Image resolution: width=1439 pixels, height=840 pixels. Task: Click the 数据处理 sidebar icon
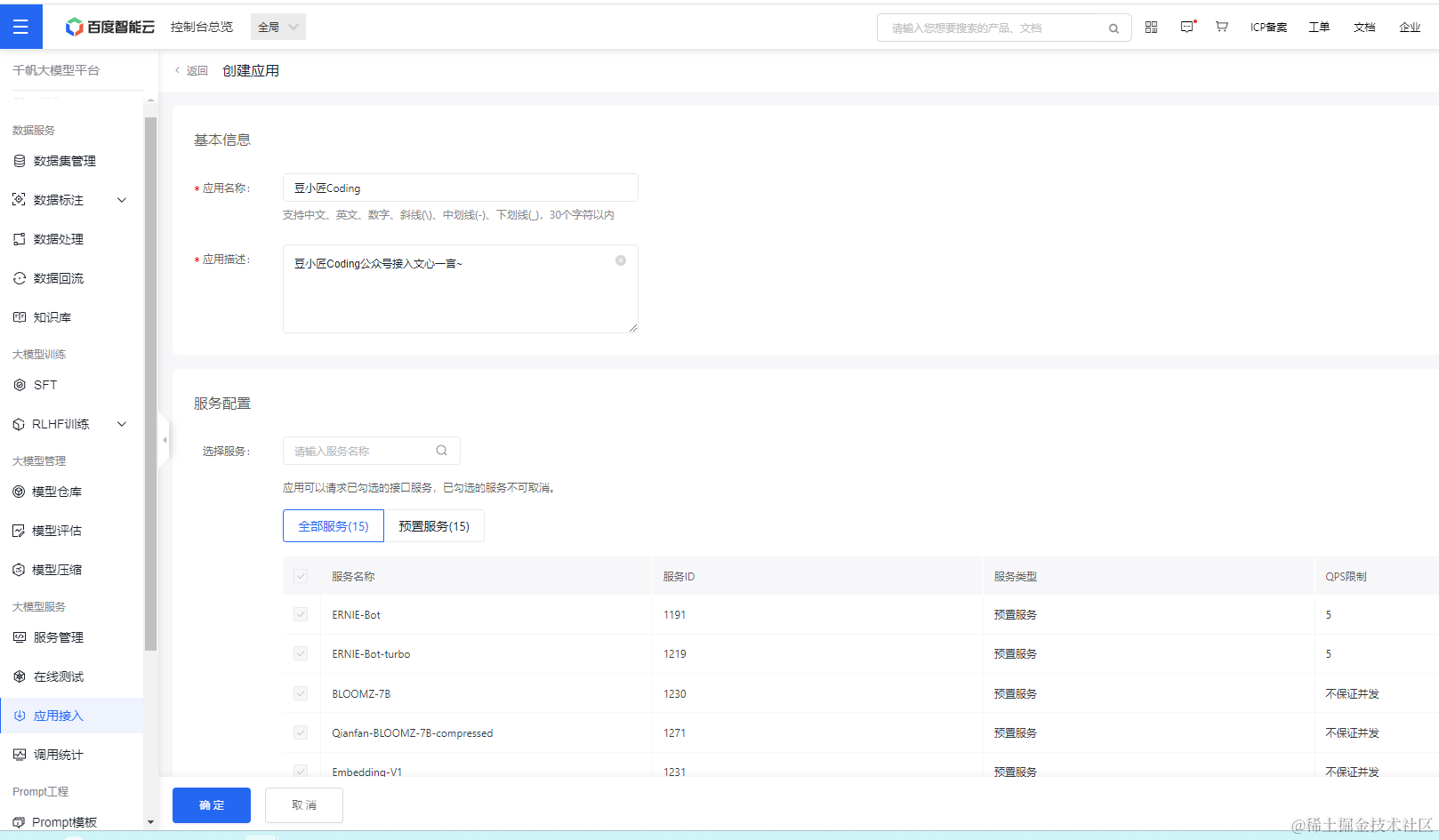(x=20, y=239)
